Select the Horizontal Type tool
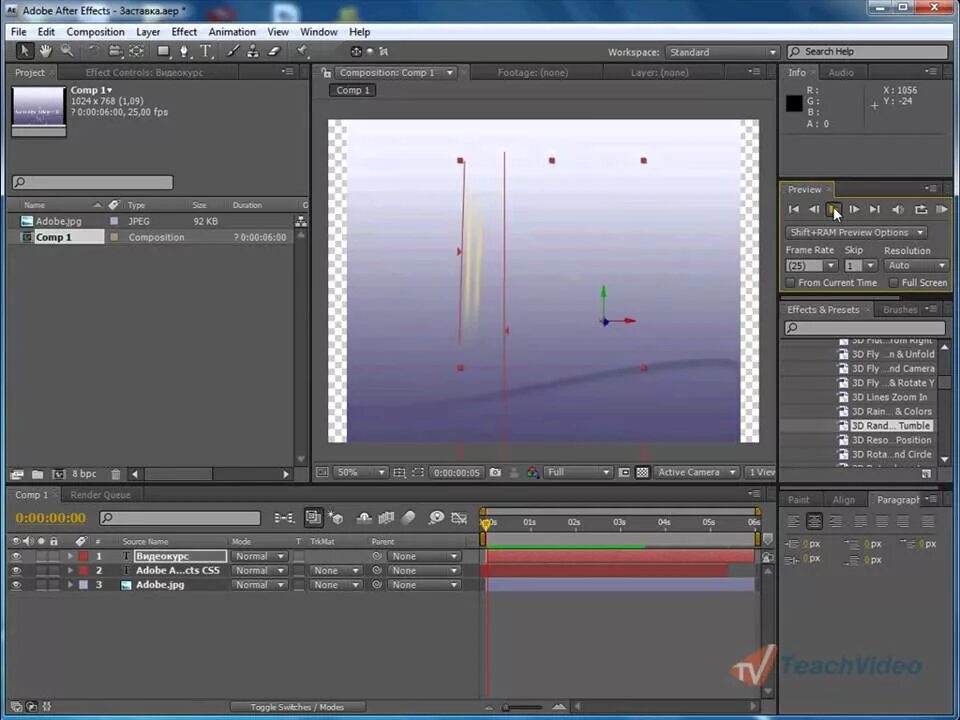The height and width of the screenshot is (720, 960). [206, 51]
